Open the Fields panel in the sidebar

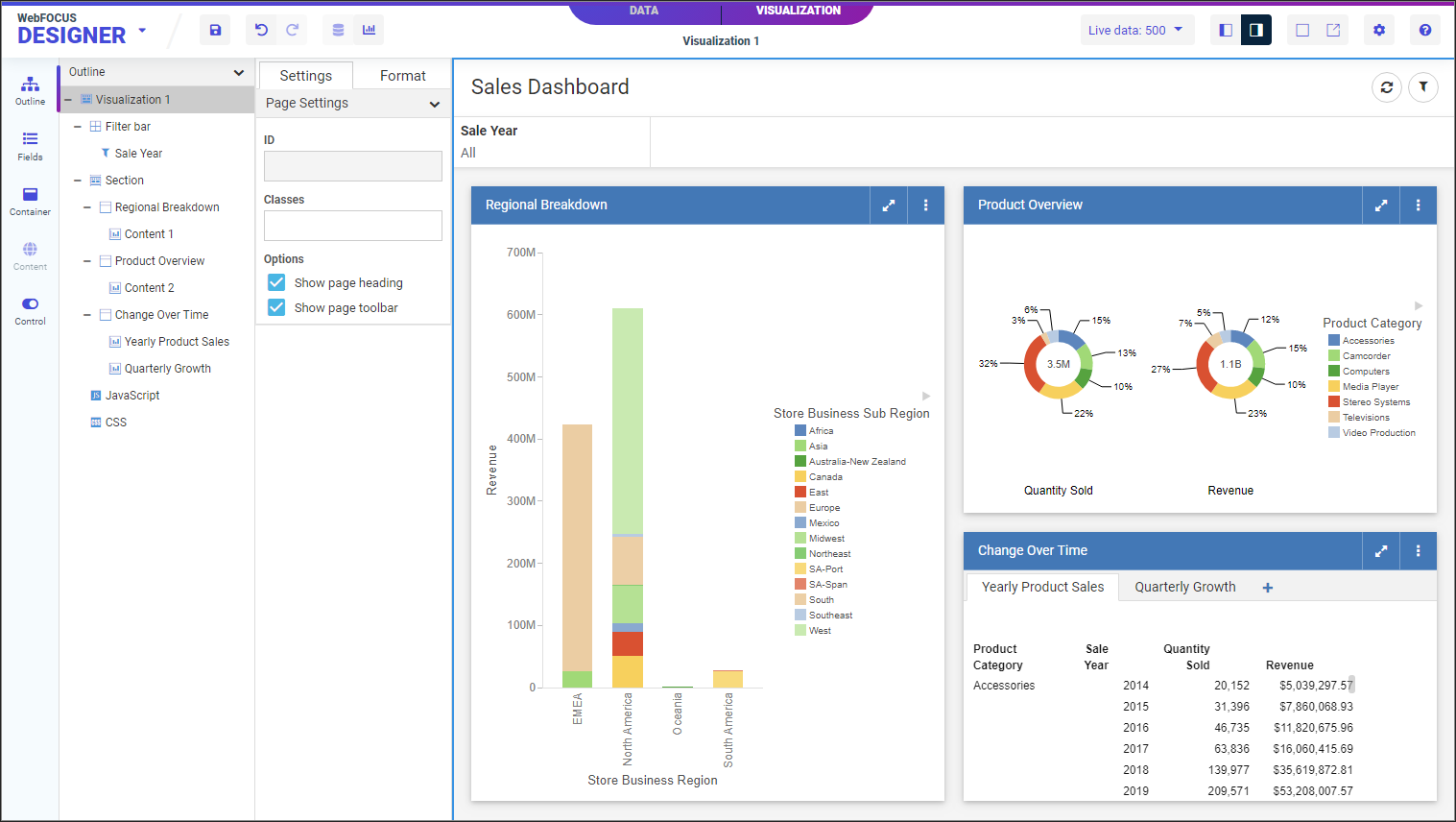coord(30,142)
